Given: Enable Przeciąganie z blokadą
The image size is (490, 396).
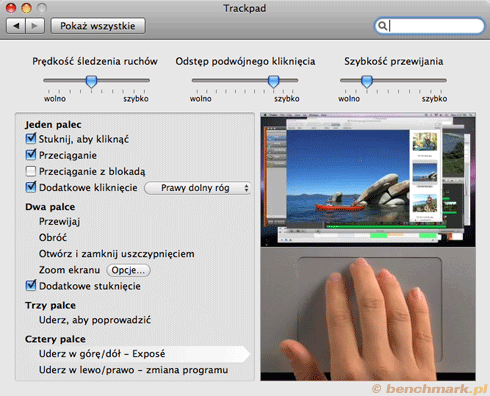Looking at the screenshot, I should pos(31,171).
